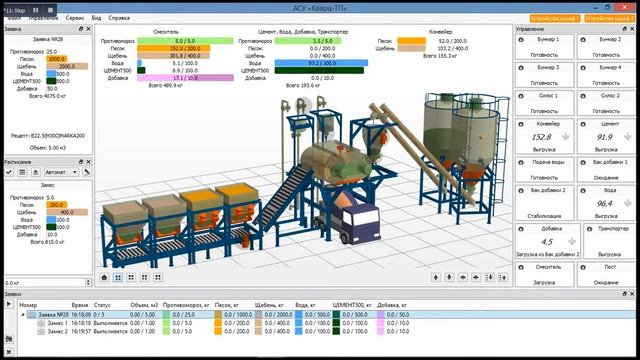The width and height of the screenshot is (640, 360).
Task: Move camera with the right arrow button
Action: tap(476, 278)
